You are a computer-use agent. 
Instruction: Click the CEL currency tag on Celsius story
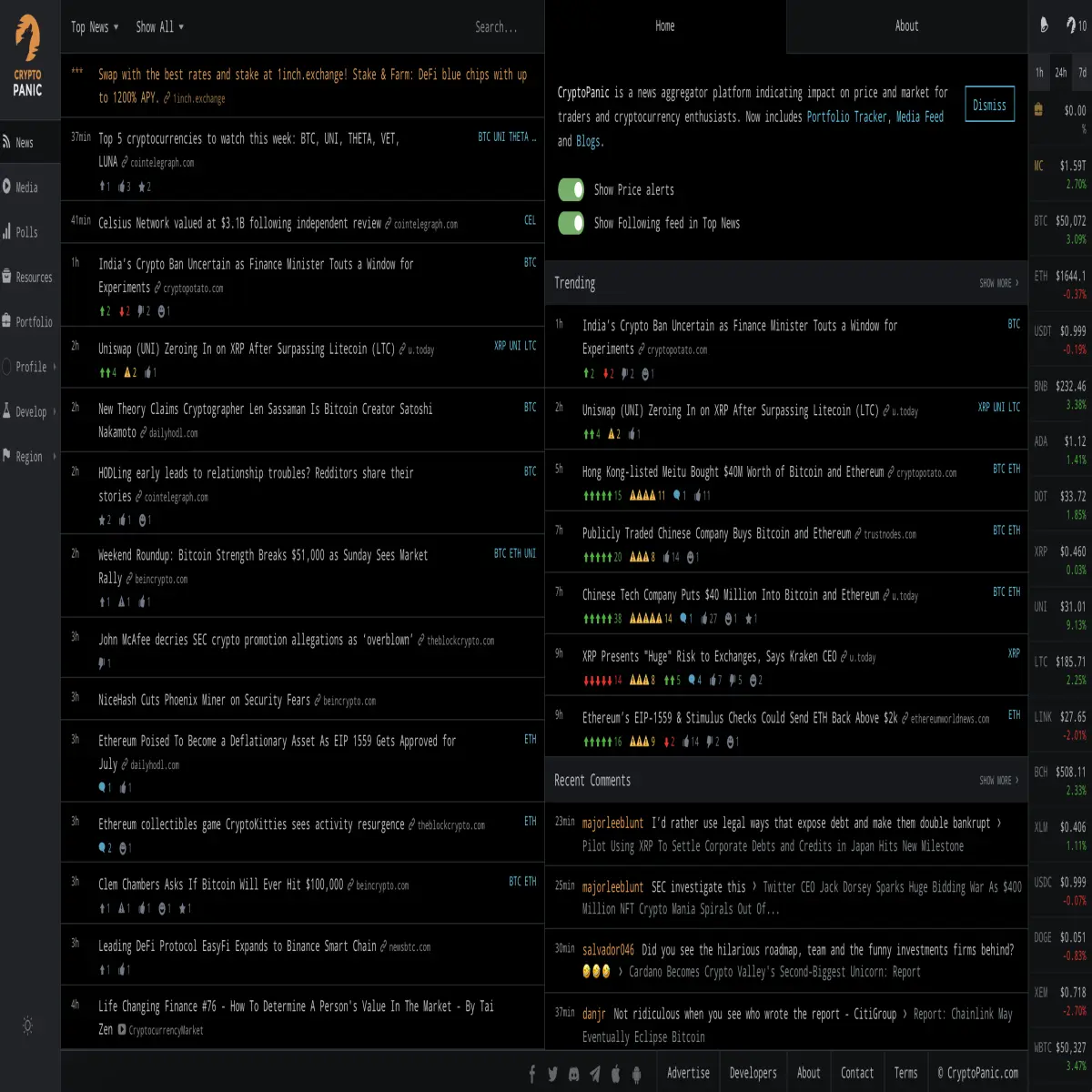point(530,219)
